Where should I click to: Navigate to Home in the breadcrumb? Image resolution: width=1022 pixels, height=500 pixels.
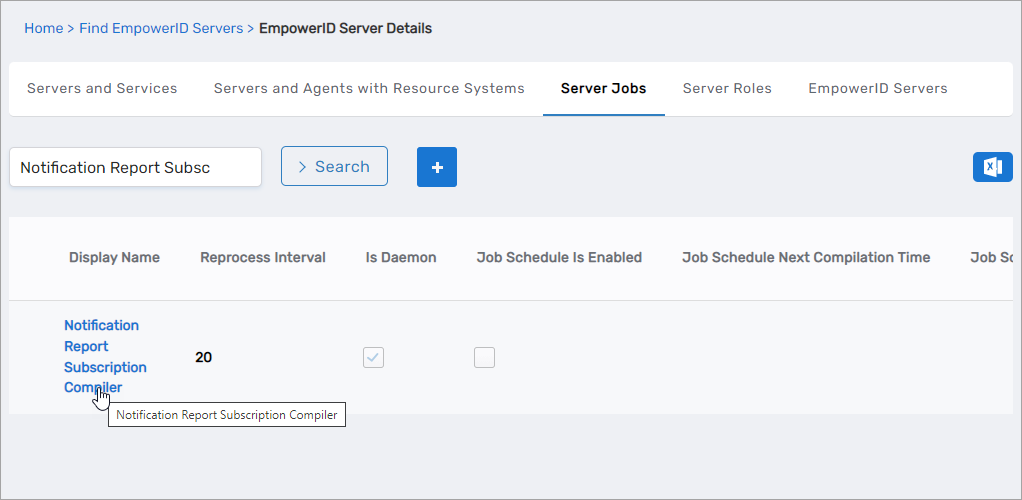click(43, 28)
